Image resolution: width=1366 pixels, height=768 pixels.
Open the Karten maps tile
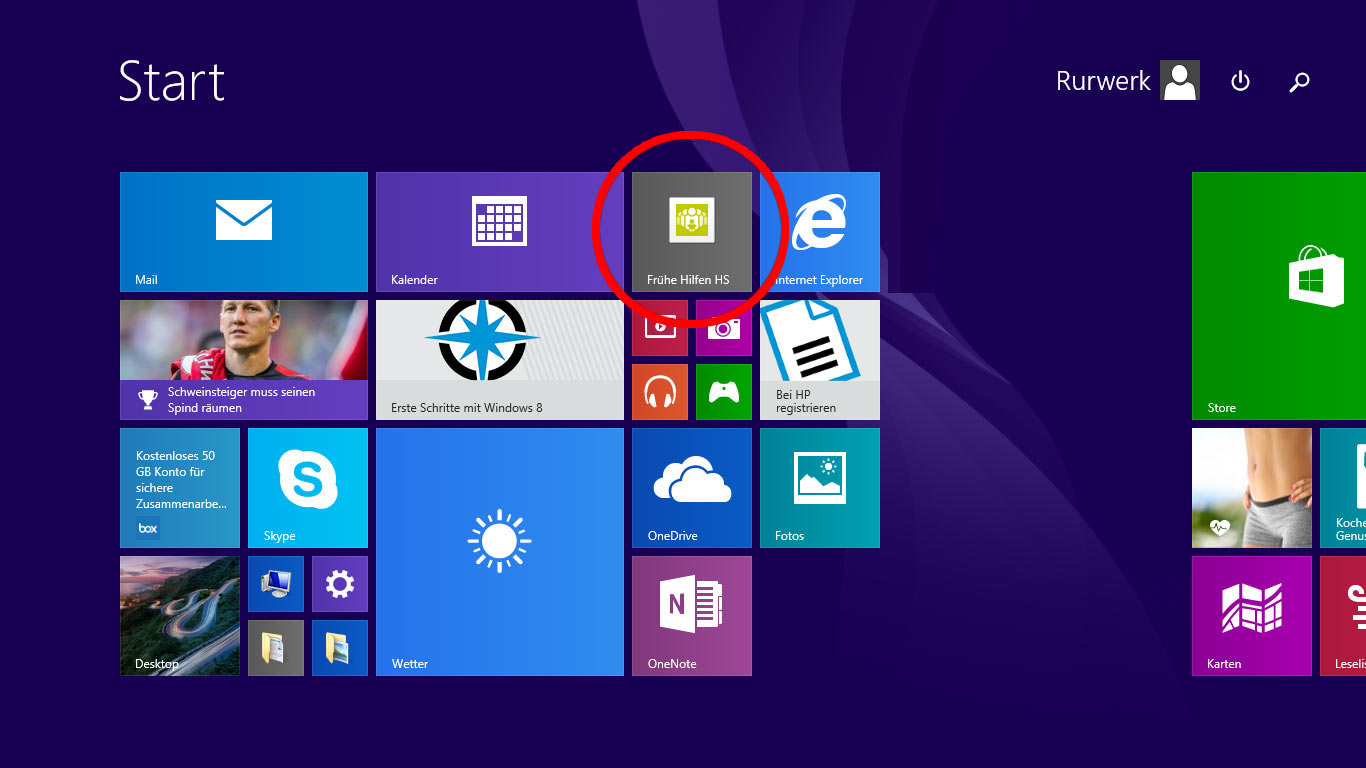pyautogui.click(x=1252, y=616)
